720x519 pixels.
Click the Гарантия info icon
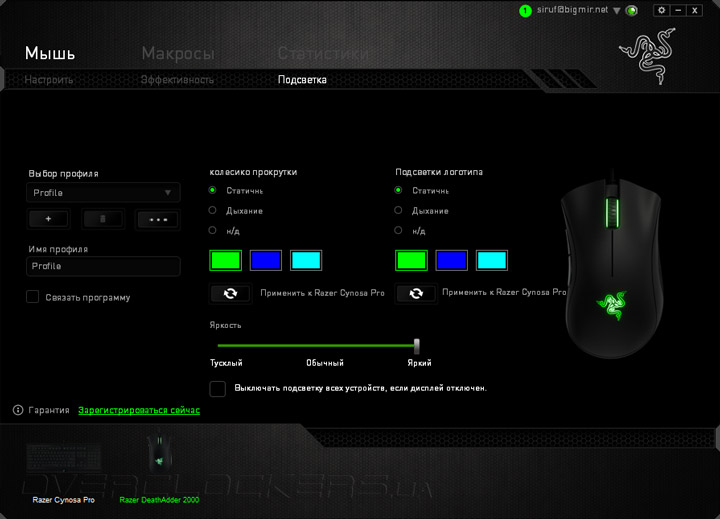point(18,410)
